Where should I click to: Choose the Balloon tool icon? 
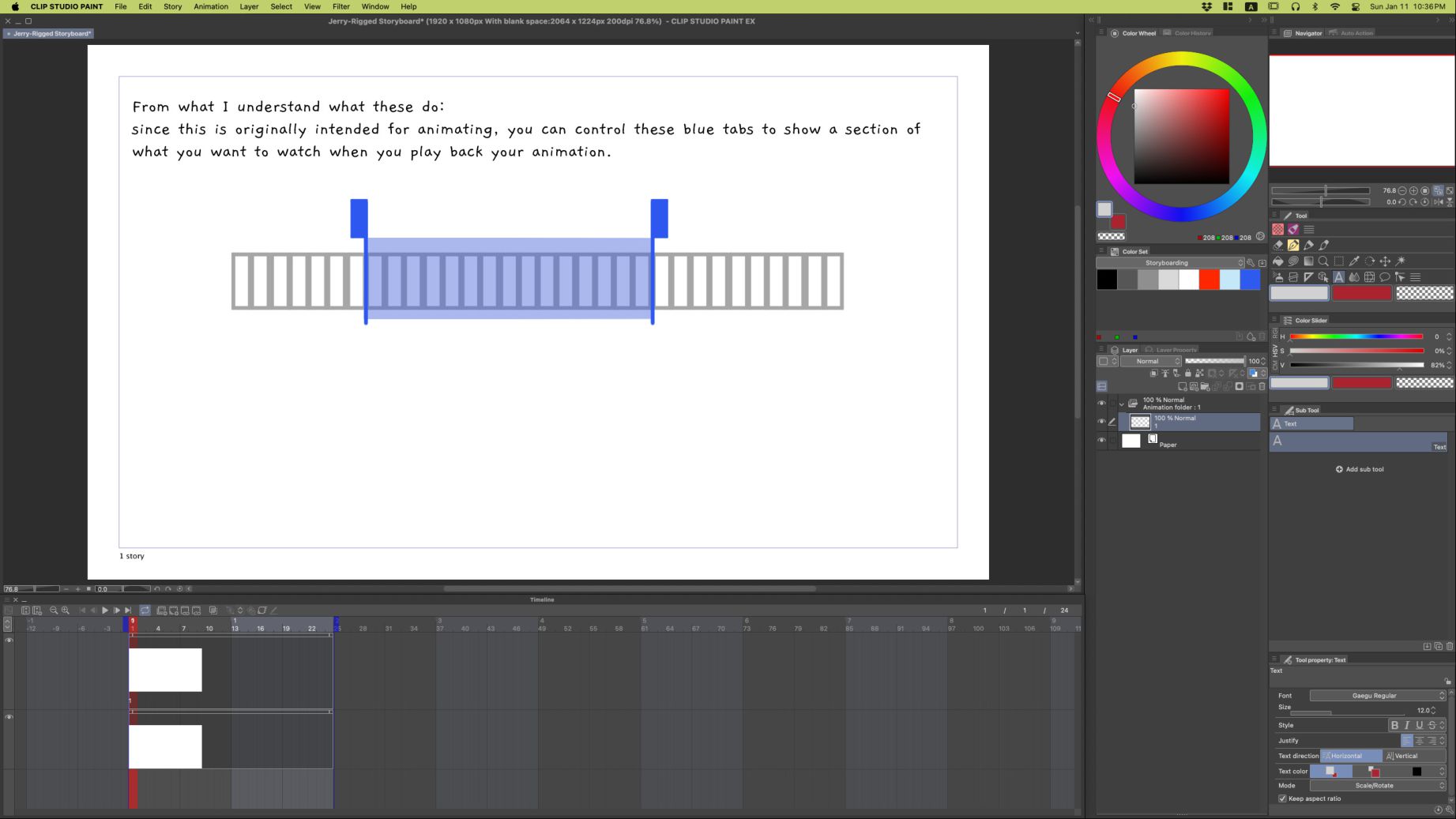coord(1384,277)
